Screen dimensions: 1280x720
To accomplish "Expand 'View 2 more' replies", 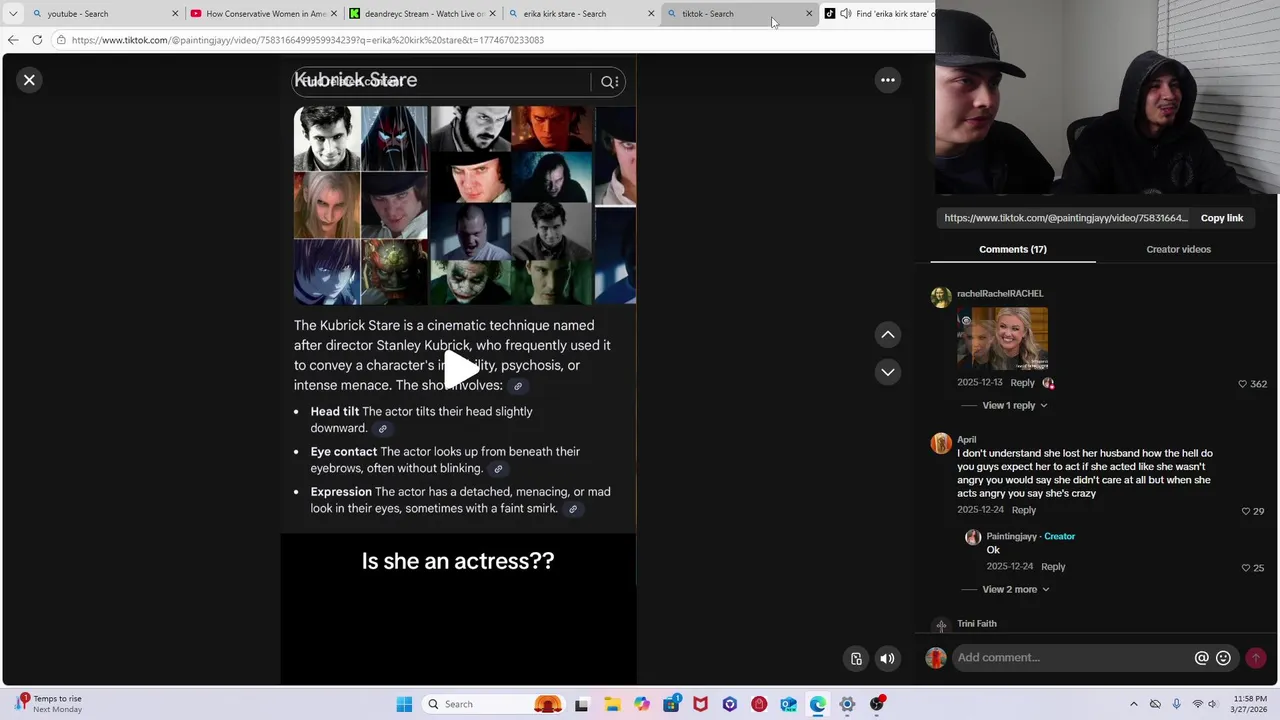I will coord(1015,589).
